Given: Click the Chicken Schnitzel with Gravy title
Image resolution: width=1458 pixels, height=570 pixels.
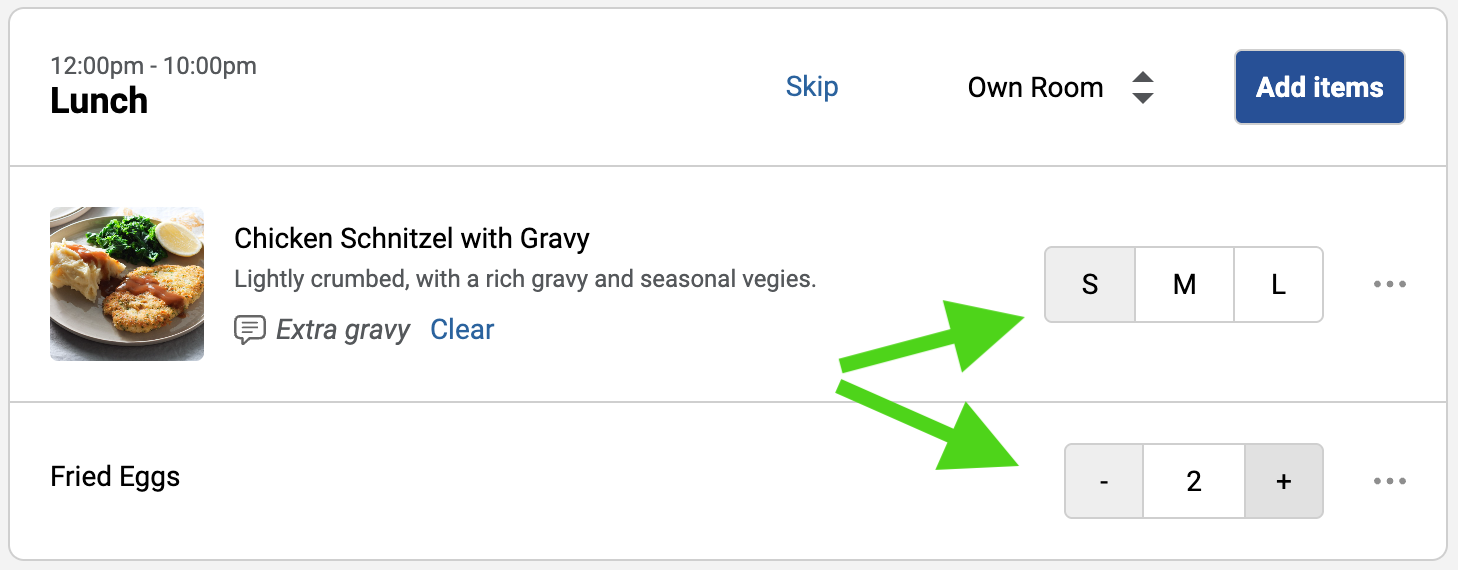Looking at the screenshot, I should (x=411, y=239).
